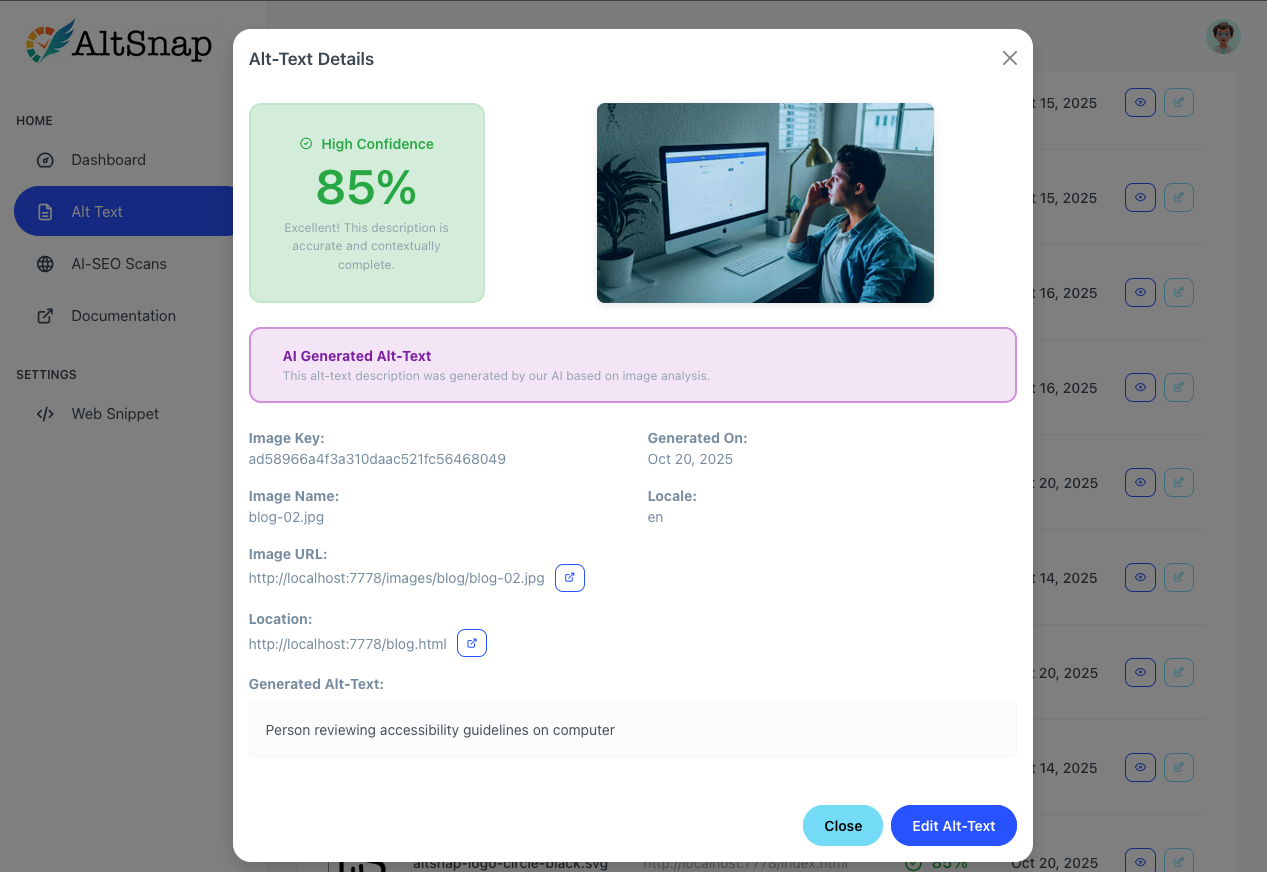Navigate to Dashboard in the sidebar

pyautogui.click(x=107, y=159)
